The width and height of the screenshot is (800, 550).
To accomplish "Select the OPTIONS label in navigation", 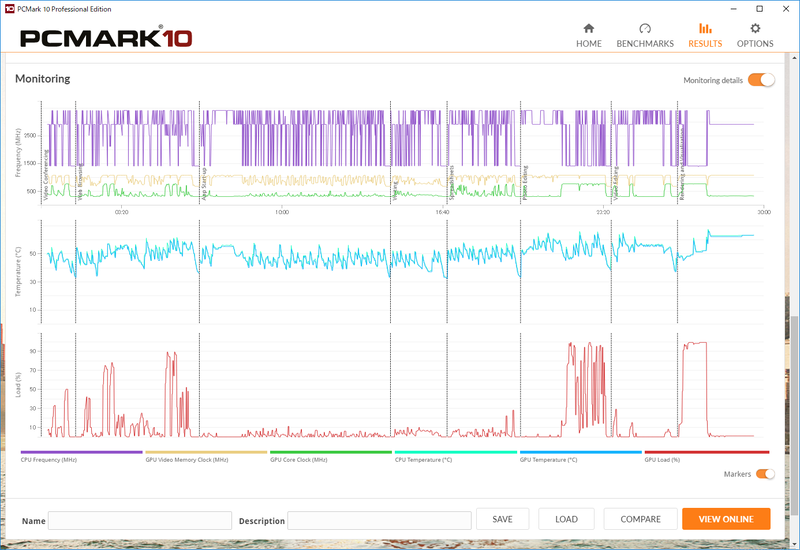I will tap(755, 44).
